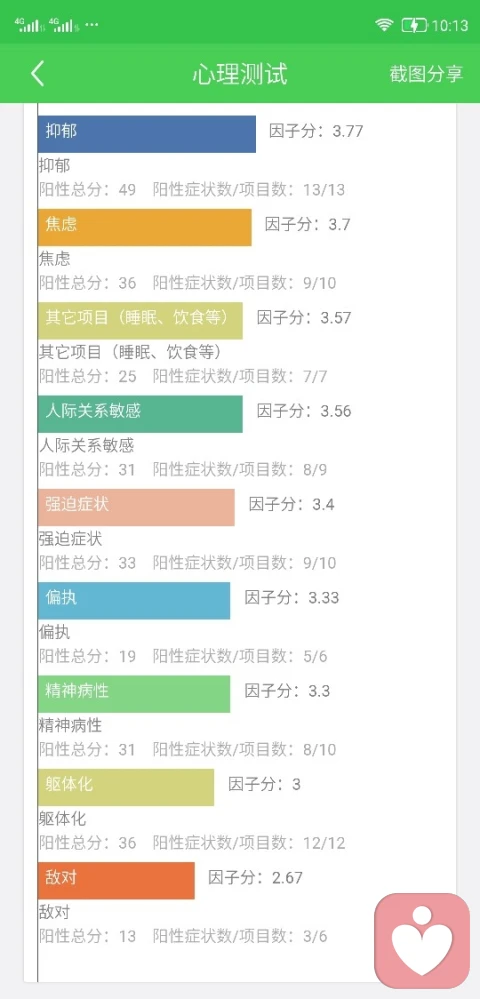Screen dimensions: 480x999
Task: Tap the three-dot notification indicator
Action: [92, 25]
